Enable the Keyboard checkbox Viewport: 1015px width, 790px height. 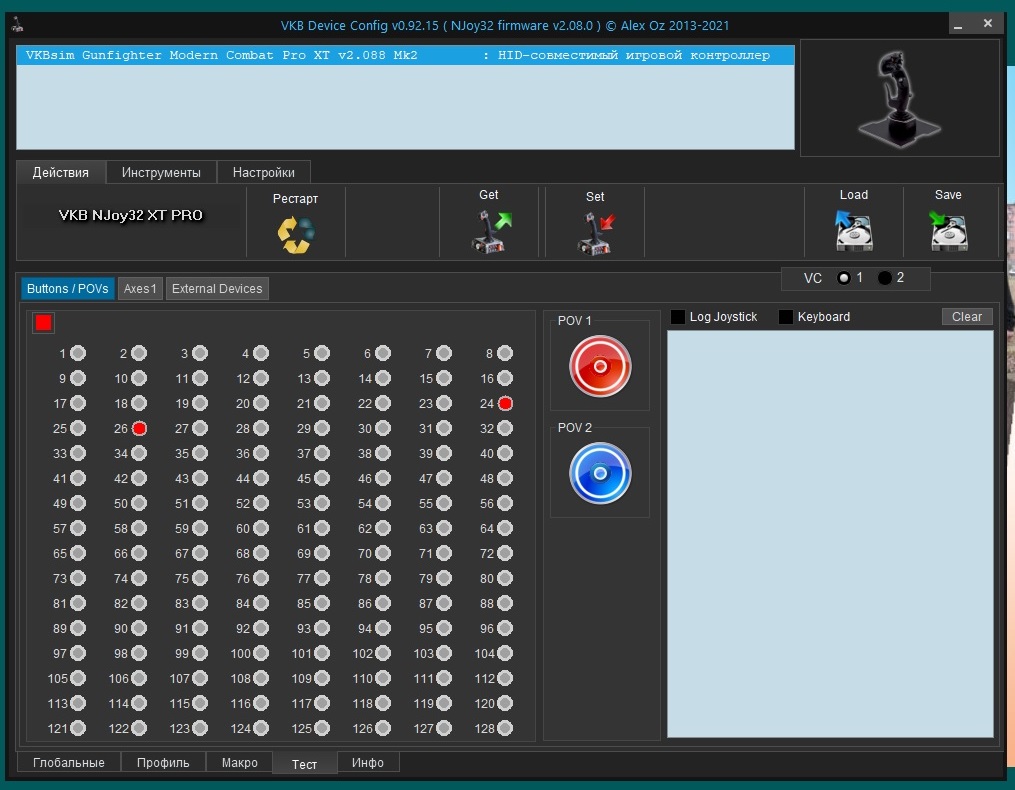[785, 317]
